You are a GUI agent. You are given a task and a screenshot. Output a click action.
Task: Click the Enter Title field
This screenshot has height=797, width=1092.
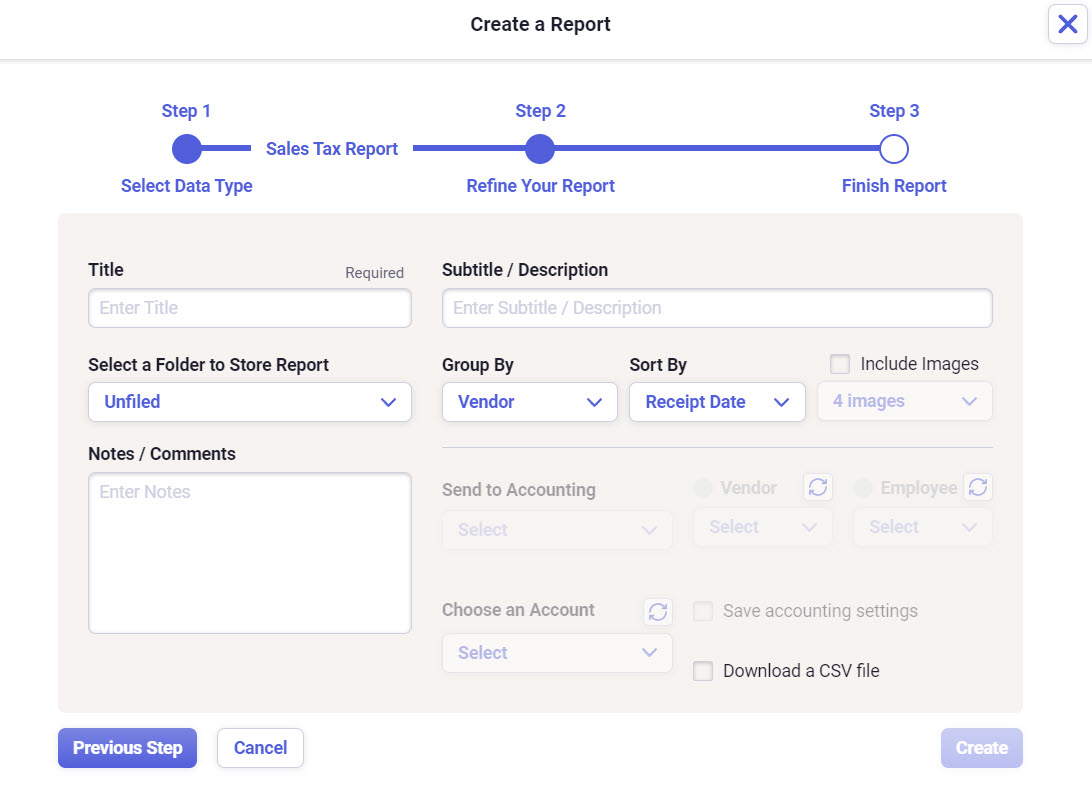point(249,308)
